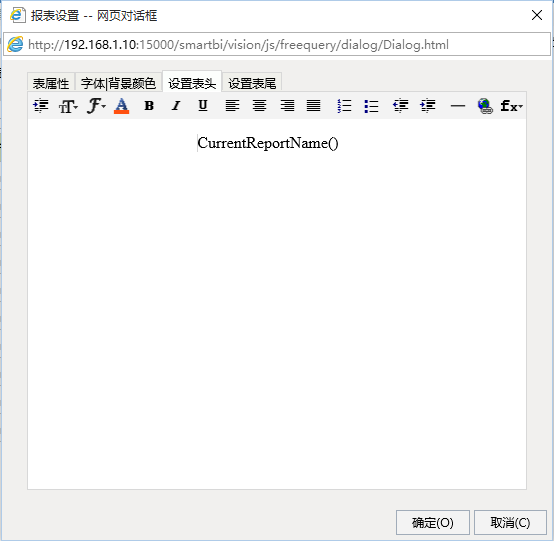Insert a hyperlink with globe icon

(485, 106)
